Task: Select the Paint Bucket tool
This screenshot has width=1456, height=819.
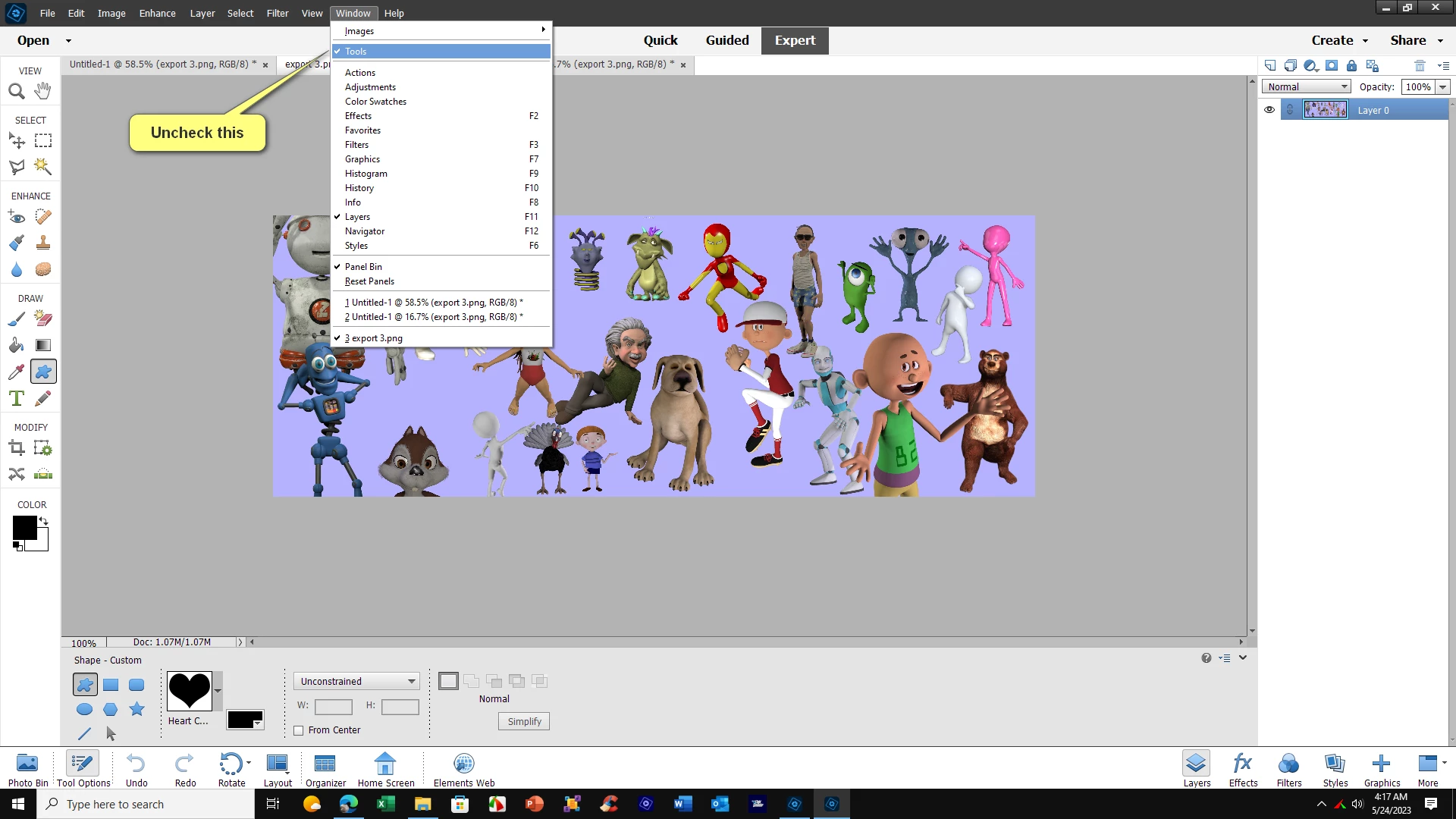Action: (17, 346)
